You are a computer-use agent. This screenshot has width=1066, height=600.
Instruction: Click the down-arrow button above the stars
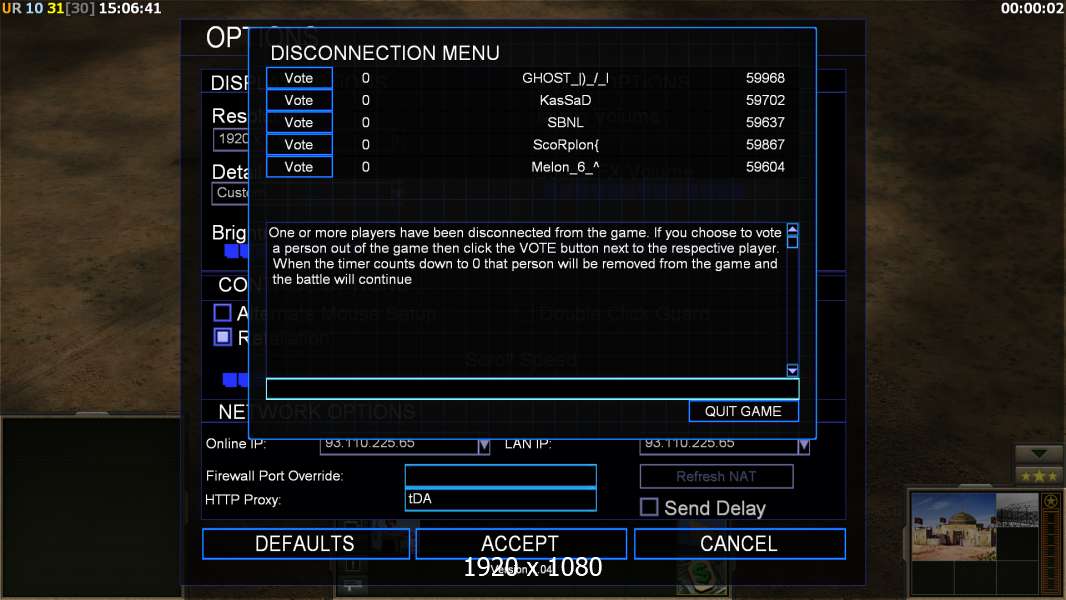click(x=1039, y=454)
